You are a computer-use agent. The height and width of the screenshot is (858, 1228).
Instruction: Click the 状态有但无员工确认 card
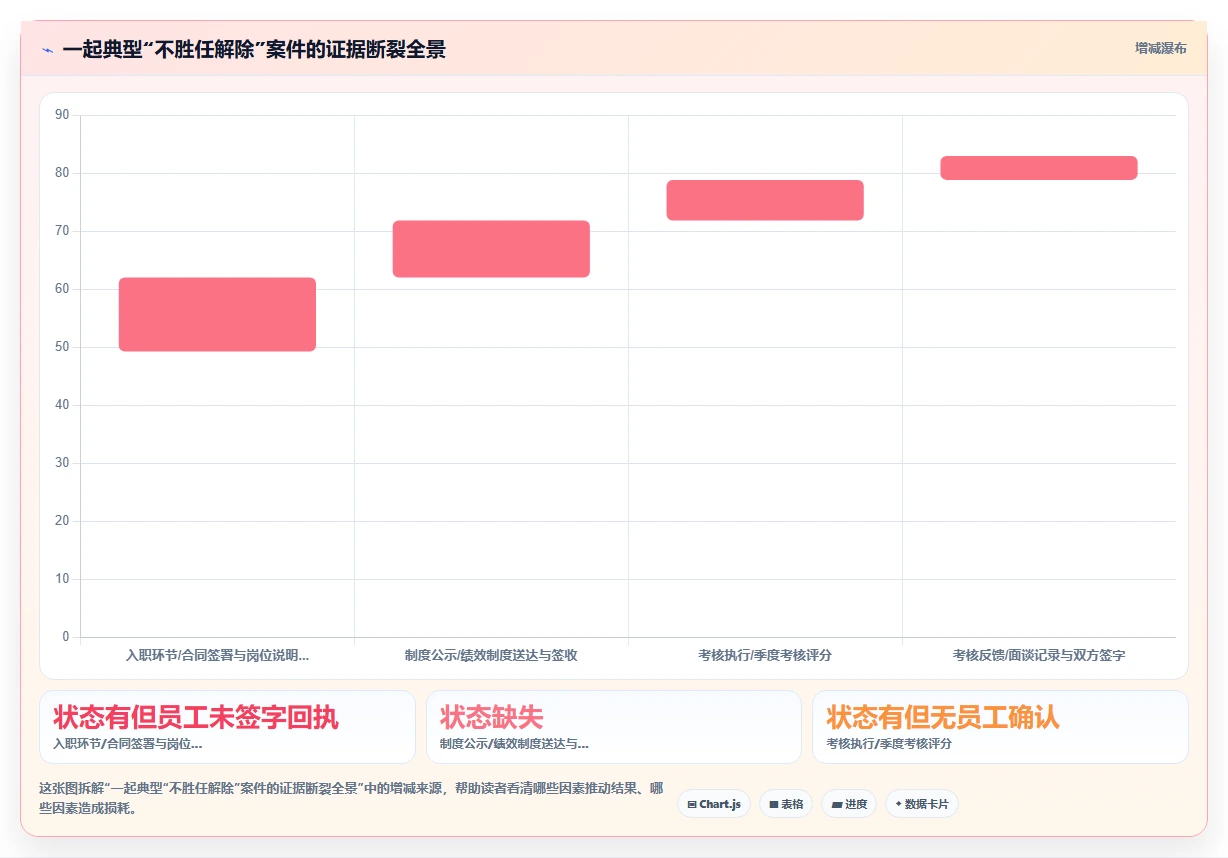click(1000, 727)
